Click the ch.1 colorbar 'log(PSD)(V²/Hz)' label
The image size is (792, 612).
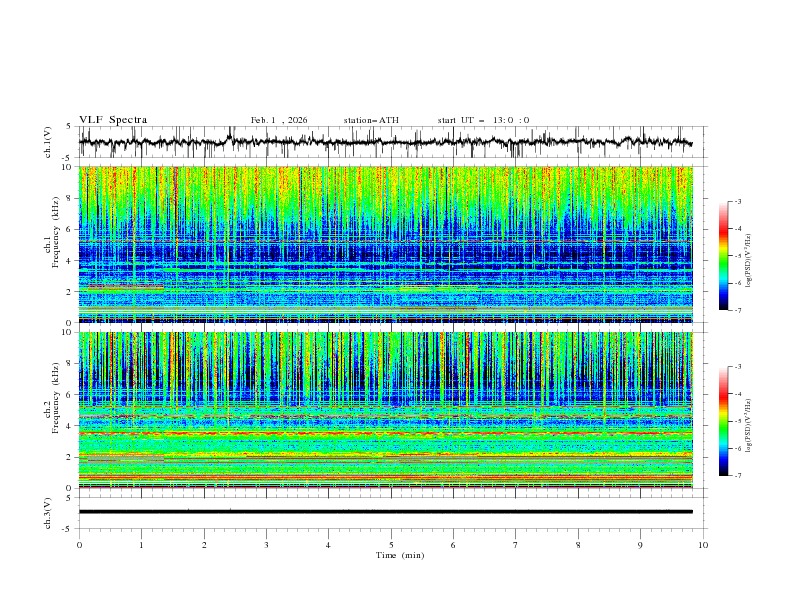(749, 261)
